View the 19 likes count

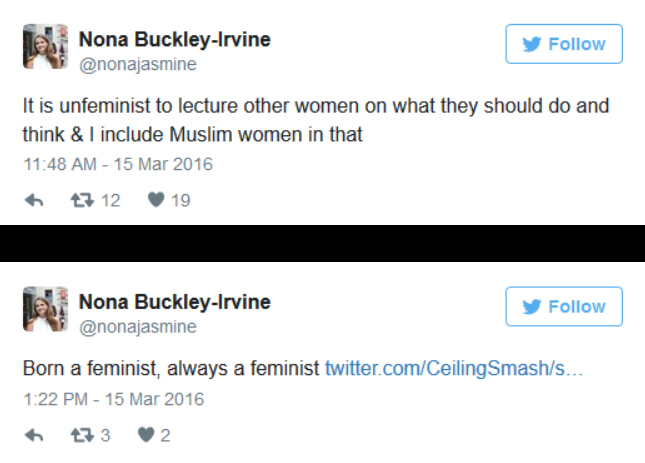(x=181, y=201)
